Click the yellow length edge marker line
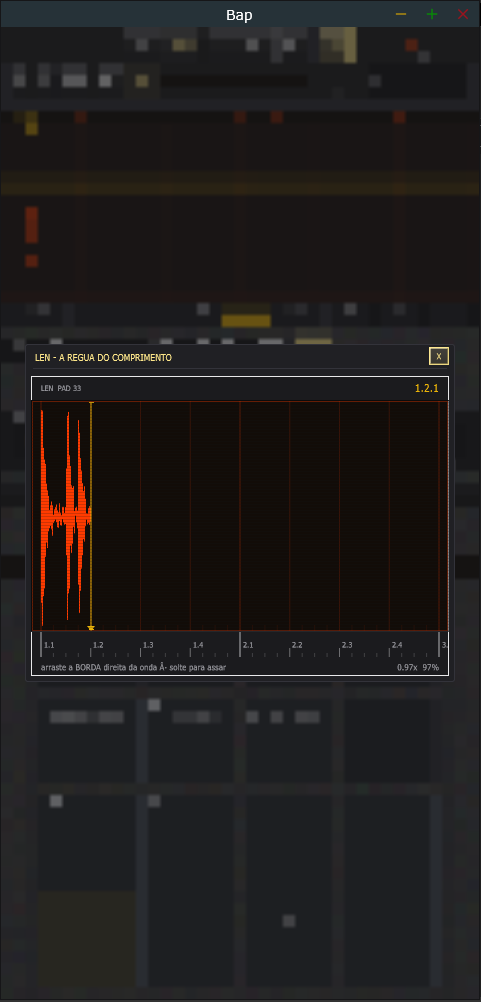The height and width of the screenshot is (1002, 481). (91, 516)
